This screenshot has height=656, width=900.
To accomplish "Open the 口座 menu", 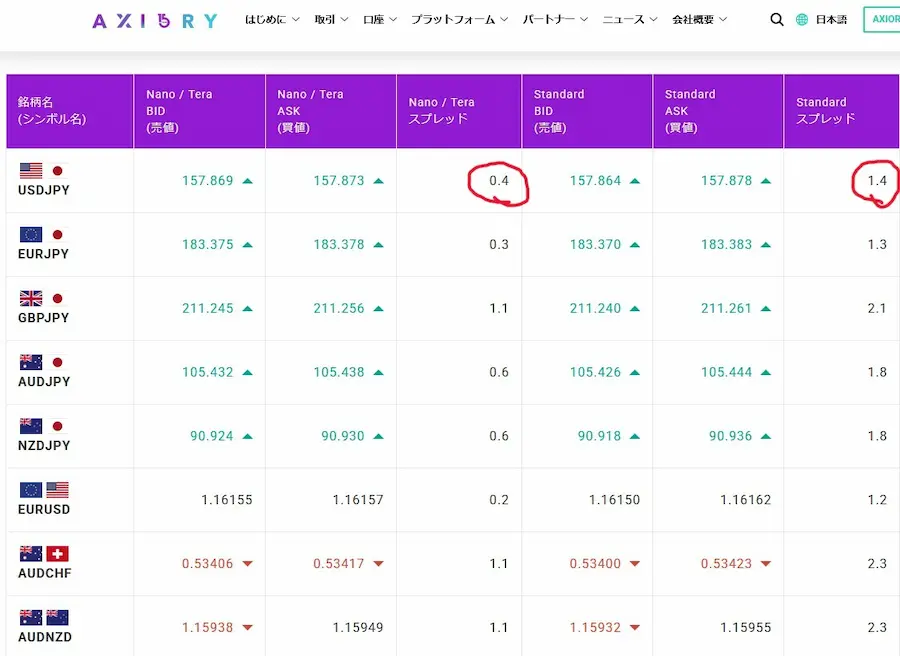I will 379,20.
